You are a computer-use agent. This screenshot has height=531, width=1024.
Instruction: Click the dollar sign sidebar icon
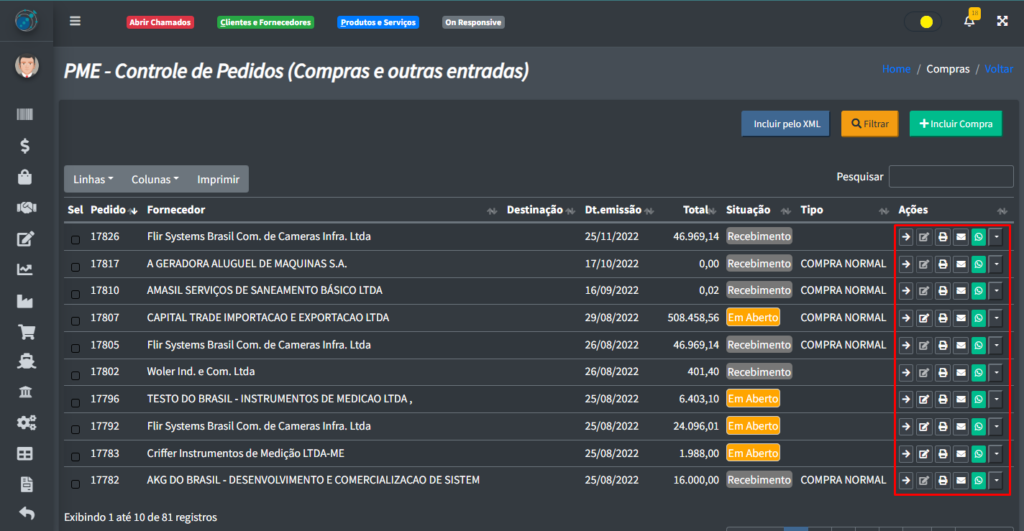point(26,146)
